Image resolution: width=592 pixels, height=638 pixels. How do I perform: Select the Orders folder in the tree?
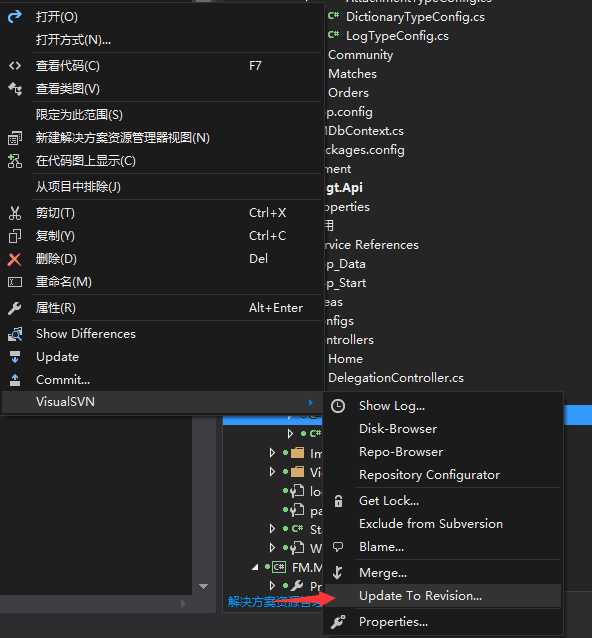tap(348, 93)
